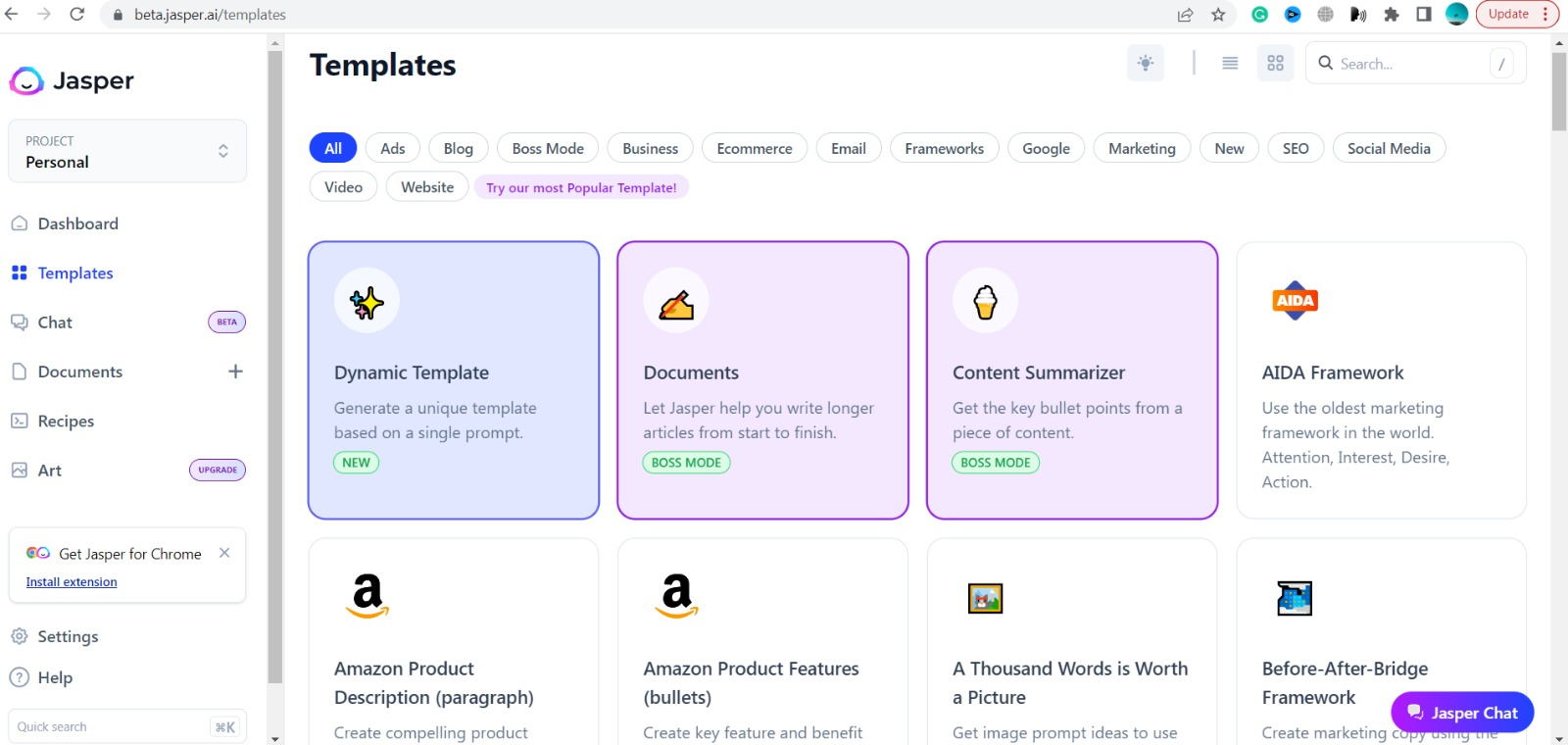Filter templates by Frameworks
This screenshot has height=745, width=1568.
click(x=945, y=148)
